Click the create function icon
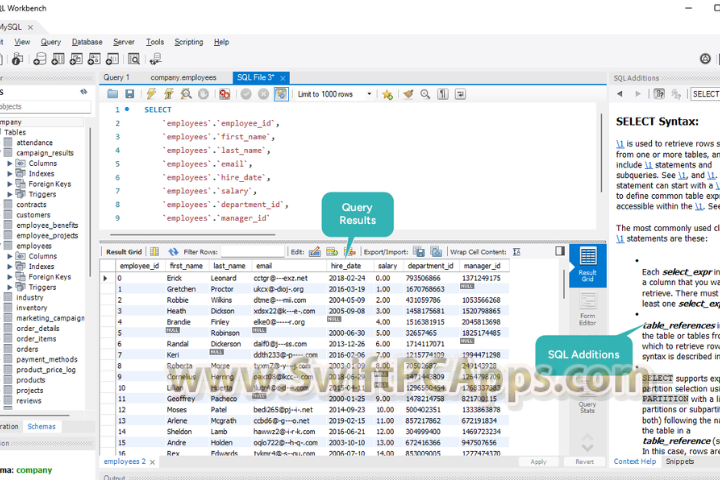This screenshot has width=720, height=480. 112,59
